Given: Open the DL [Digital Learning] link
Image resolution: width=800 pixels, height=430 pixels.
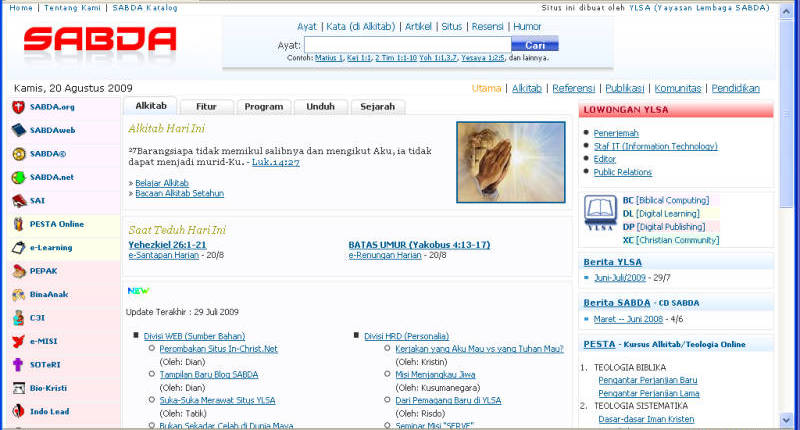Looking at the screenshot, I should click(661, 214).
